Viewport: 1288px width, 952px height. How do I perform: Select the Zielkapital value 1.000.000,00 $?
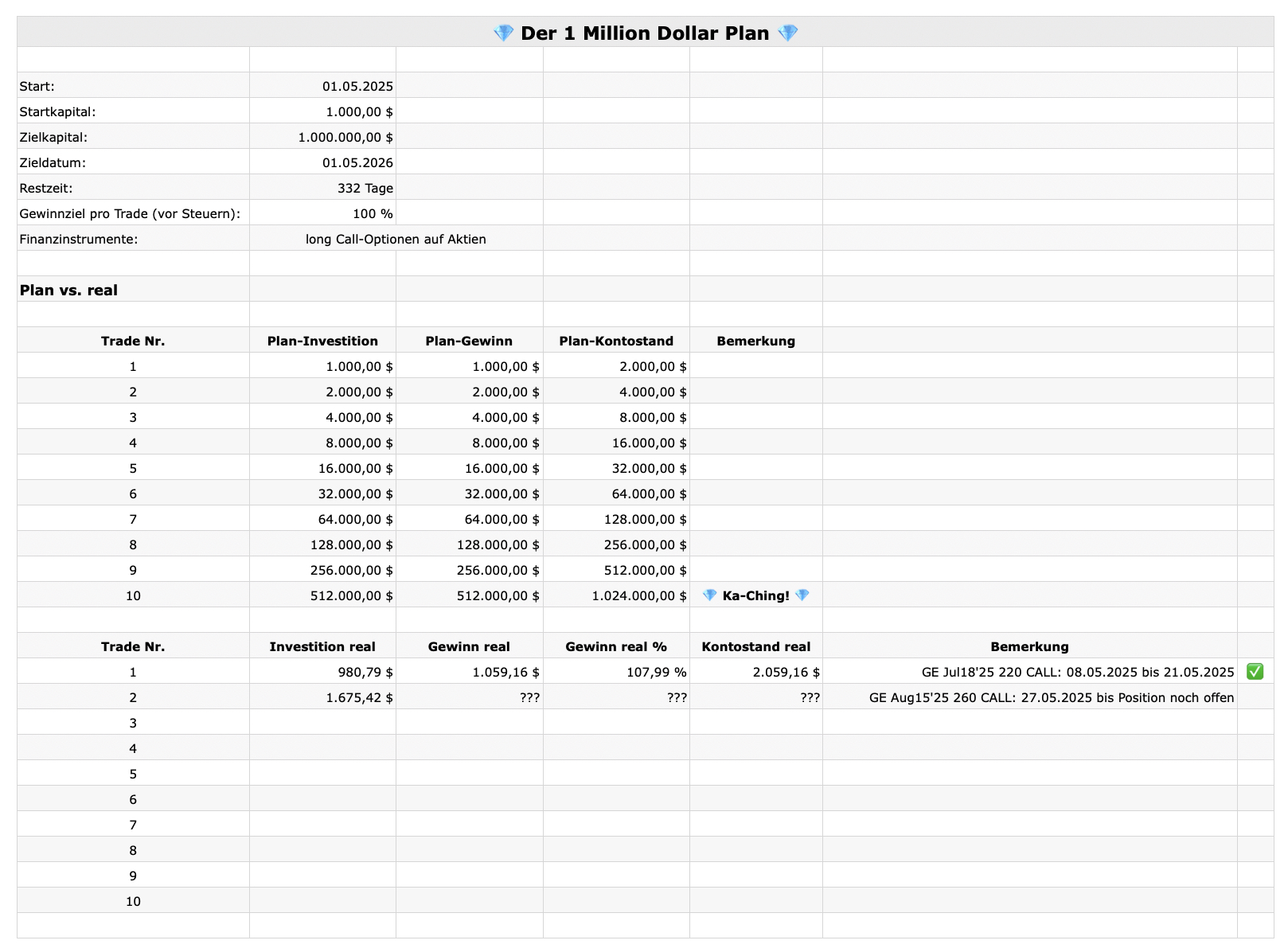345,137
